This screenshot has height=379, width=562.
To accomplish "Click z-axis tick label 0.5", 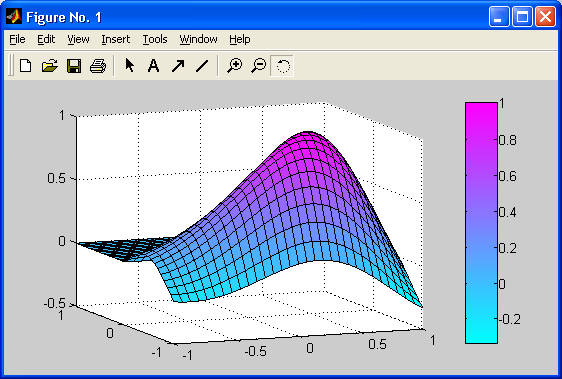I will point(56,178).
